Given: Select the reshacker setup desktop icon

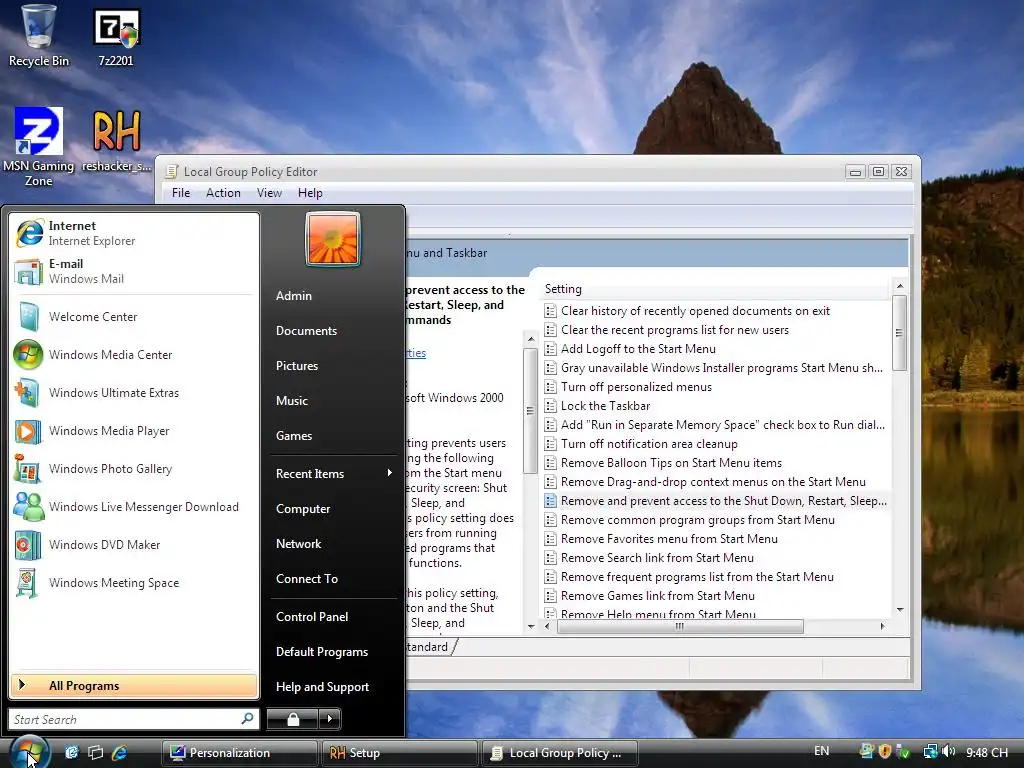Looking at the screenshot, I should [x=116, y=141].
